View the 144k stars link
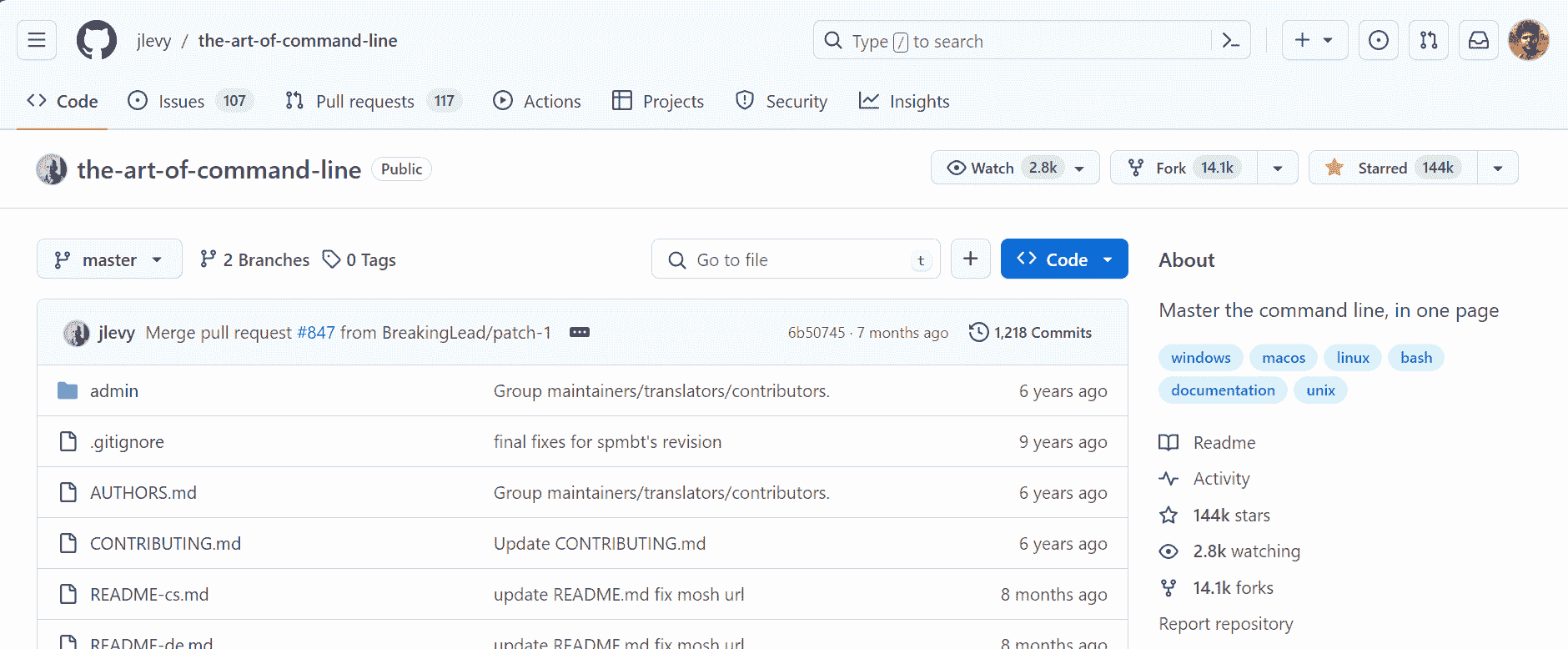 click(x=1215, y=515)
